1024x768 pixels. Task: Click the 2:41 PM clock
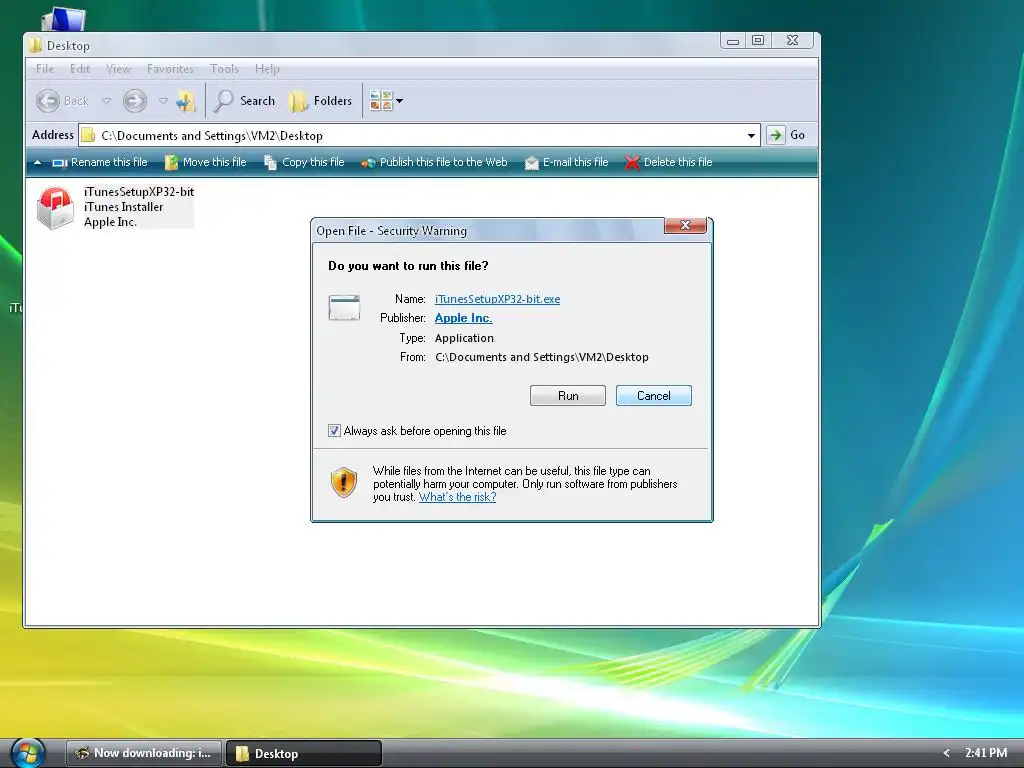986,753
